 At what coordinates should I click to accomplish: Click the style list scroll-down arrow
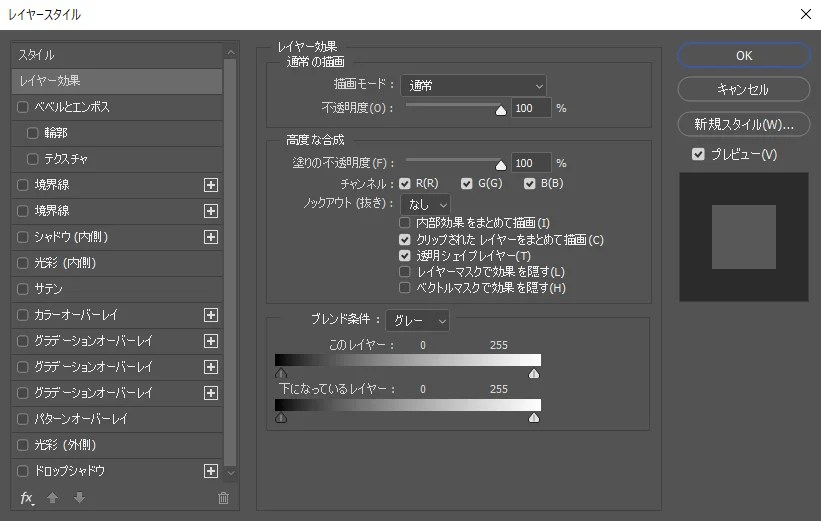(x=230, y=473)
